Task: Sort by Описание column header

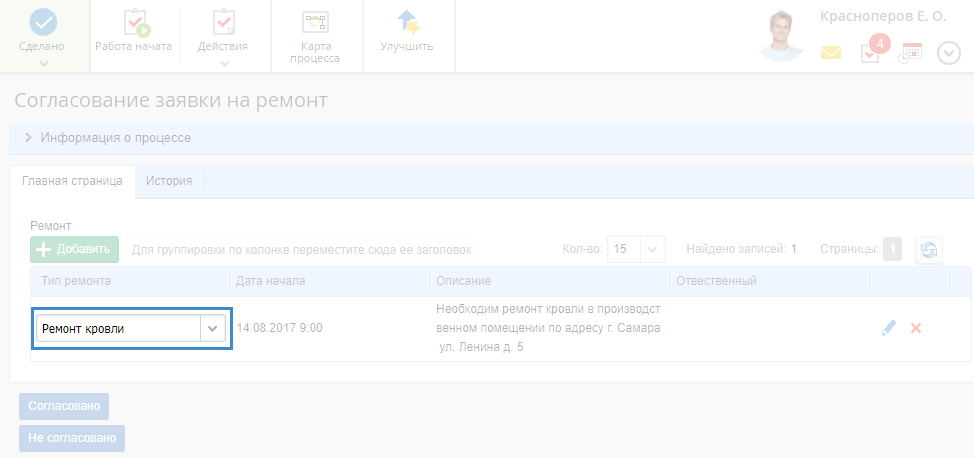Action: coord(463,281)
